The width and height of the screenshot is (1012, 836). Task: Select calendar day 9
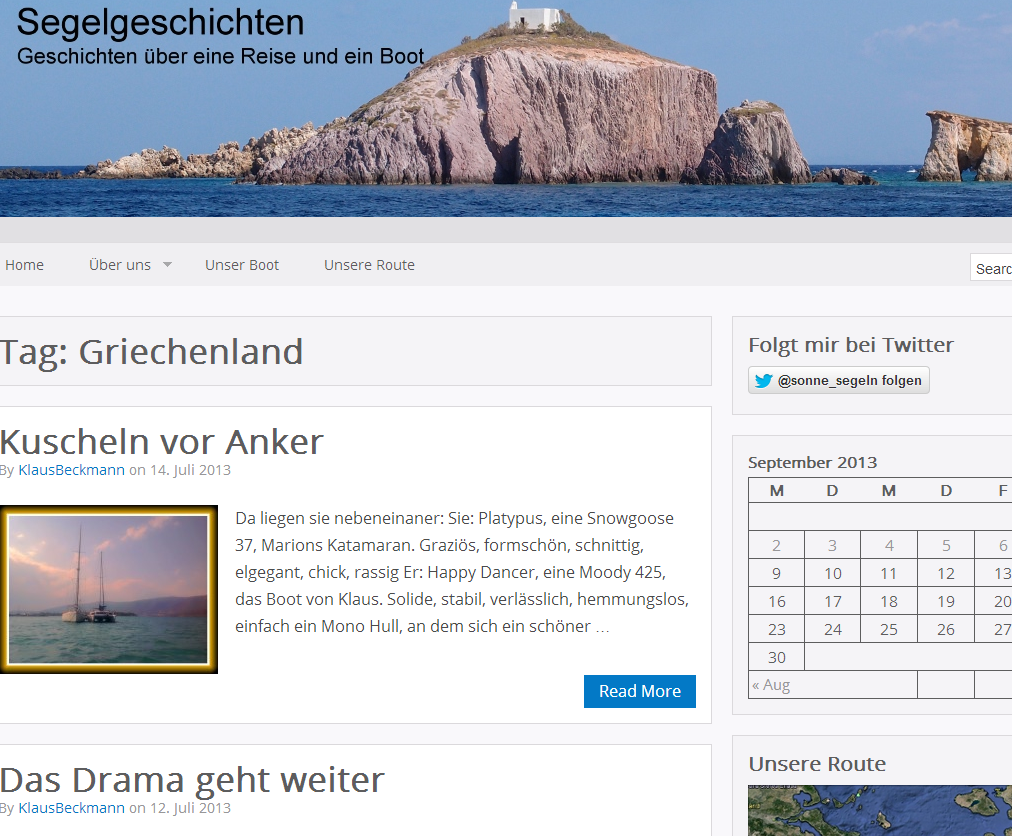point(776,573)
